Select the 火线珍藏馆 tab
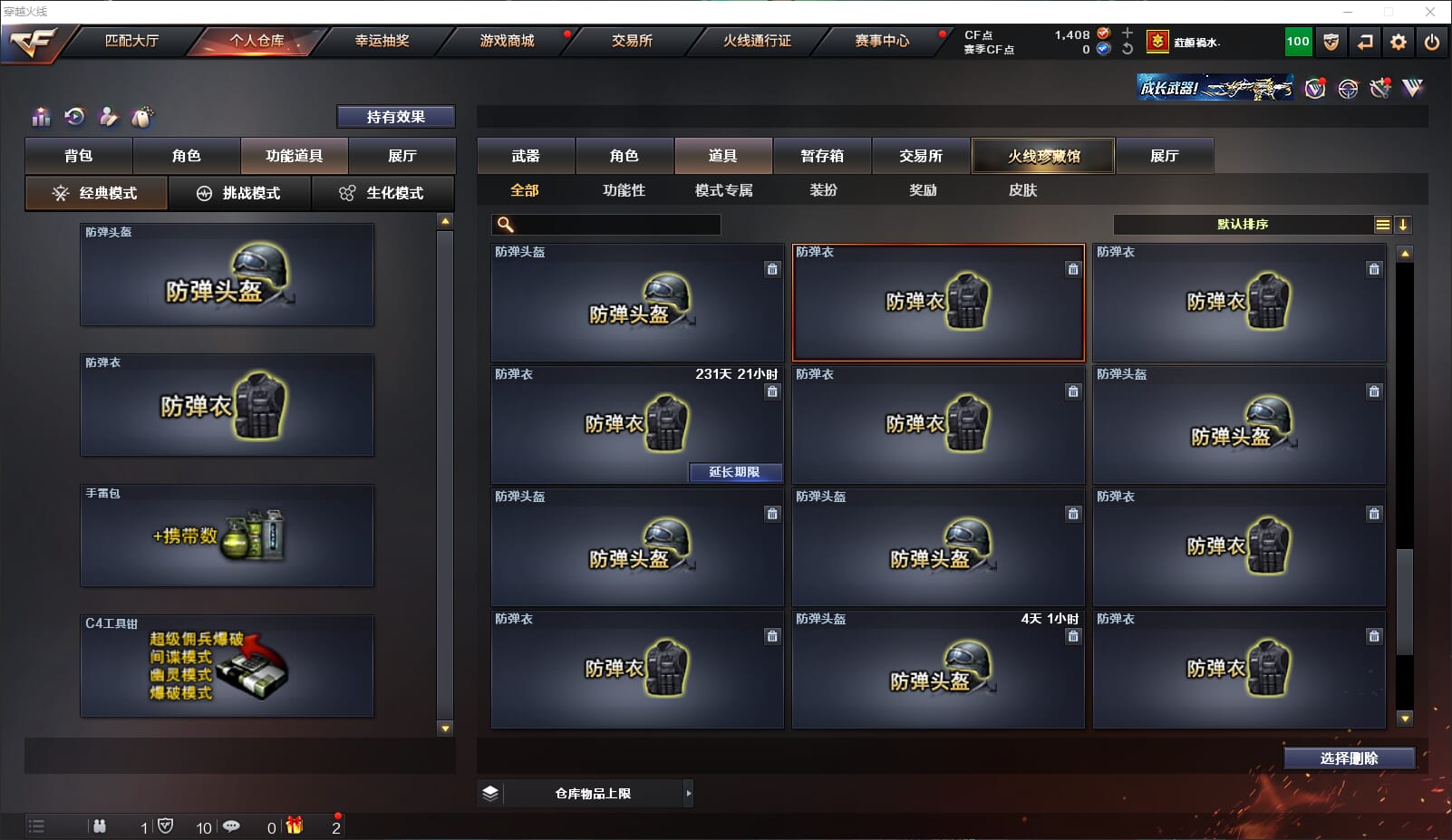Screen dimensions: 1452x840 (x=1043, y=156)
